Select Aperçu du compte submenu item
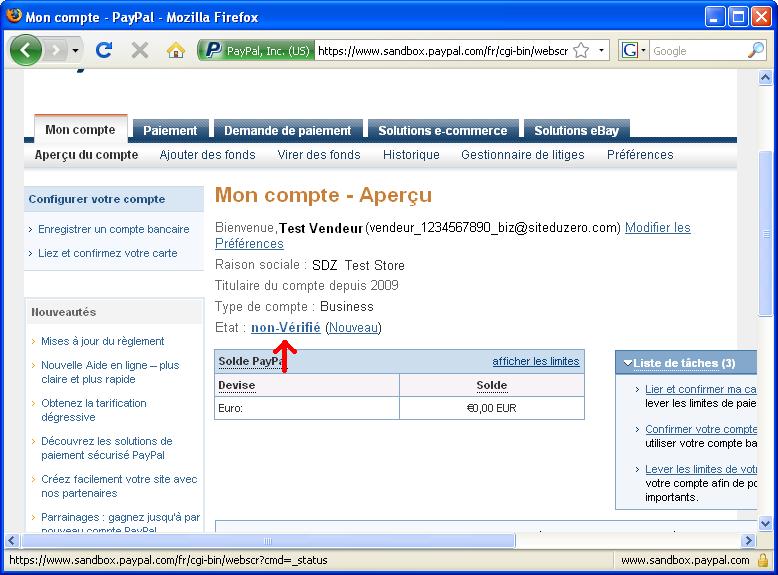 (x=86, y=155)
